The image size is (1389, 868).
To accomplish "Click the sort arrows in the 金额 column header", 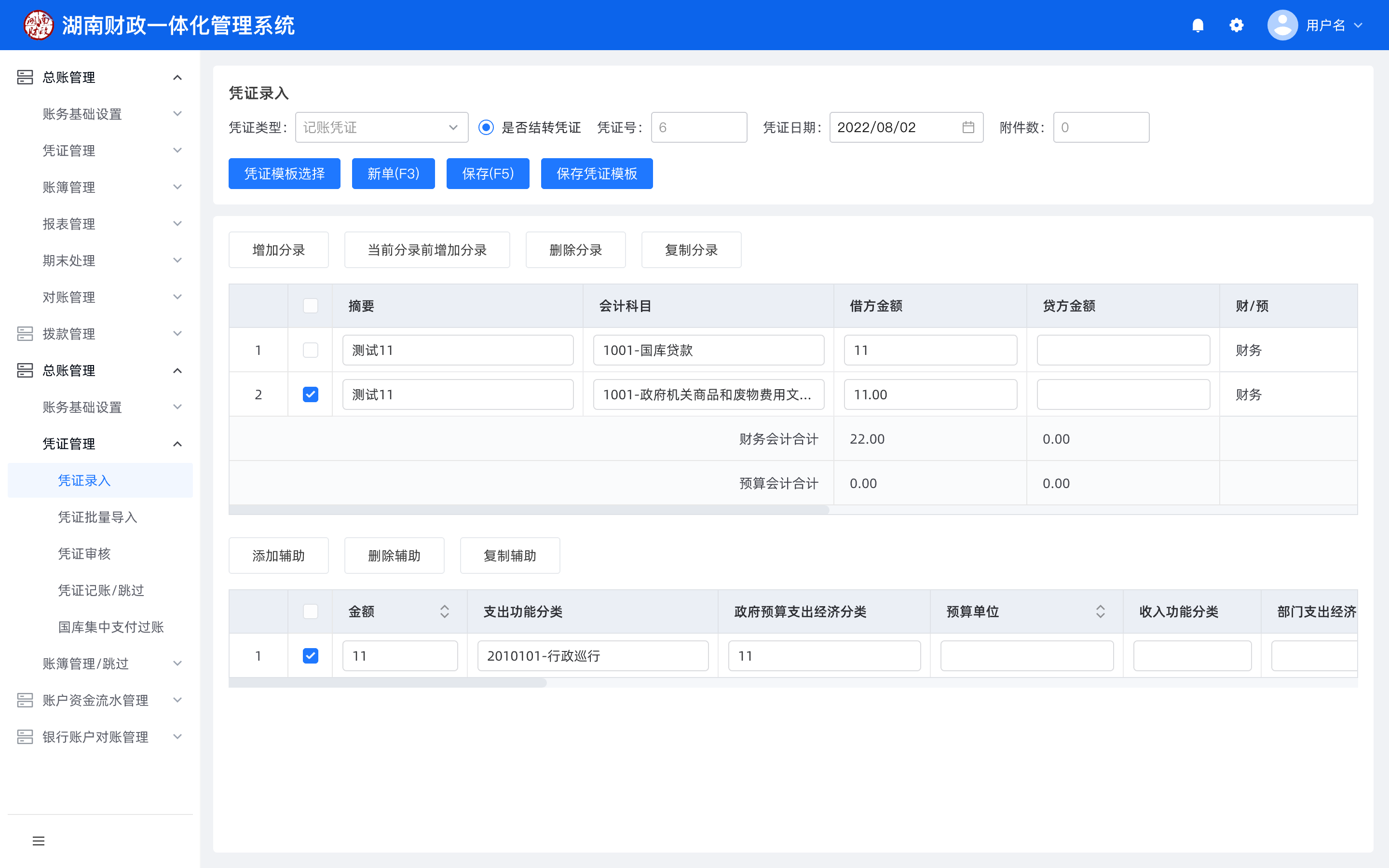I will 444,611.
